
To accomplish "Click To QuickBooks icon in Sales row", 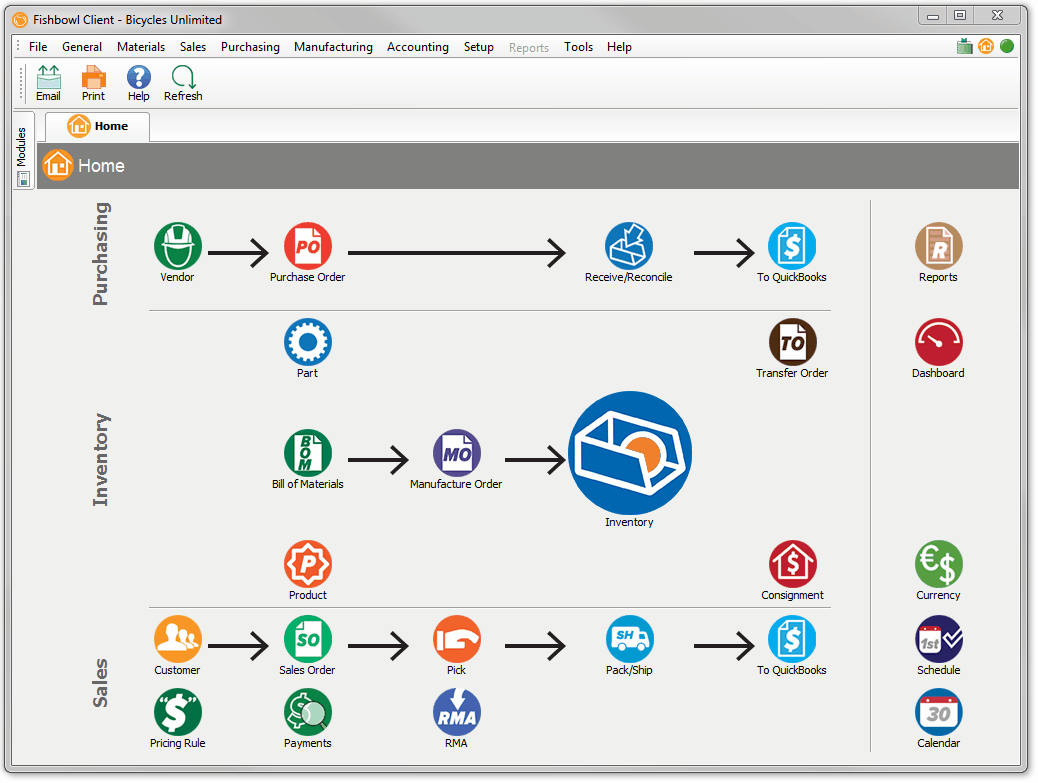I will point(792,639).
